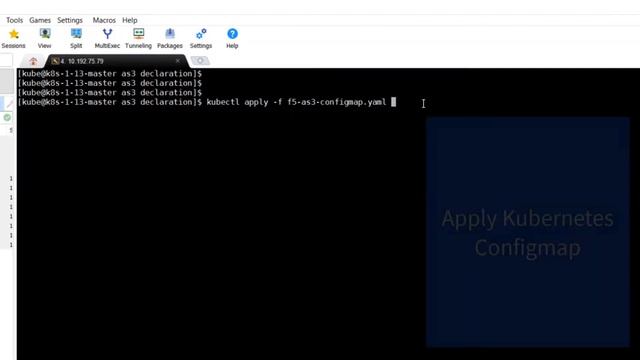This screenshot has height=360, width=640.
Task: Open the Help menu in menu bar
Action: tap(130, 20)
